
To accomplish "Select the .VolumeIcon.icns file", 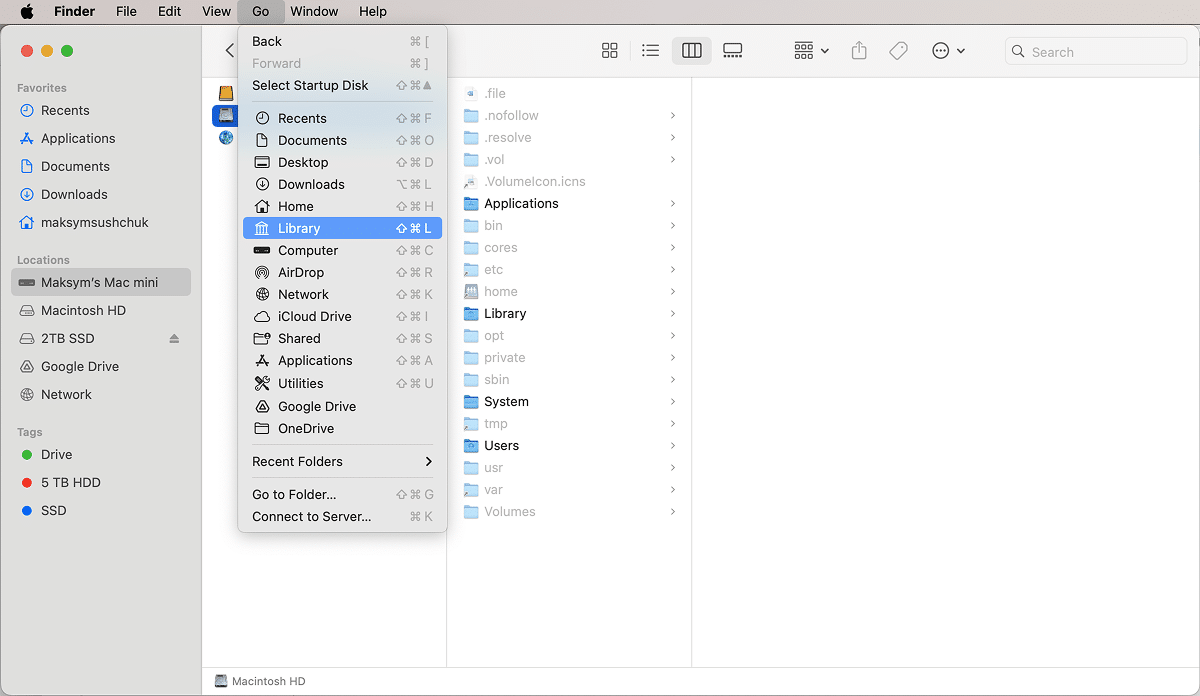I will (x=569, y=181).
